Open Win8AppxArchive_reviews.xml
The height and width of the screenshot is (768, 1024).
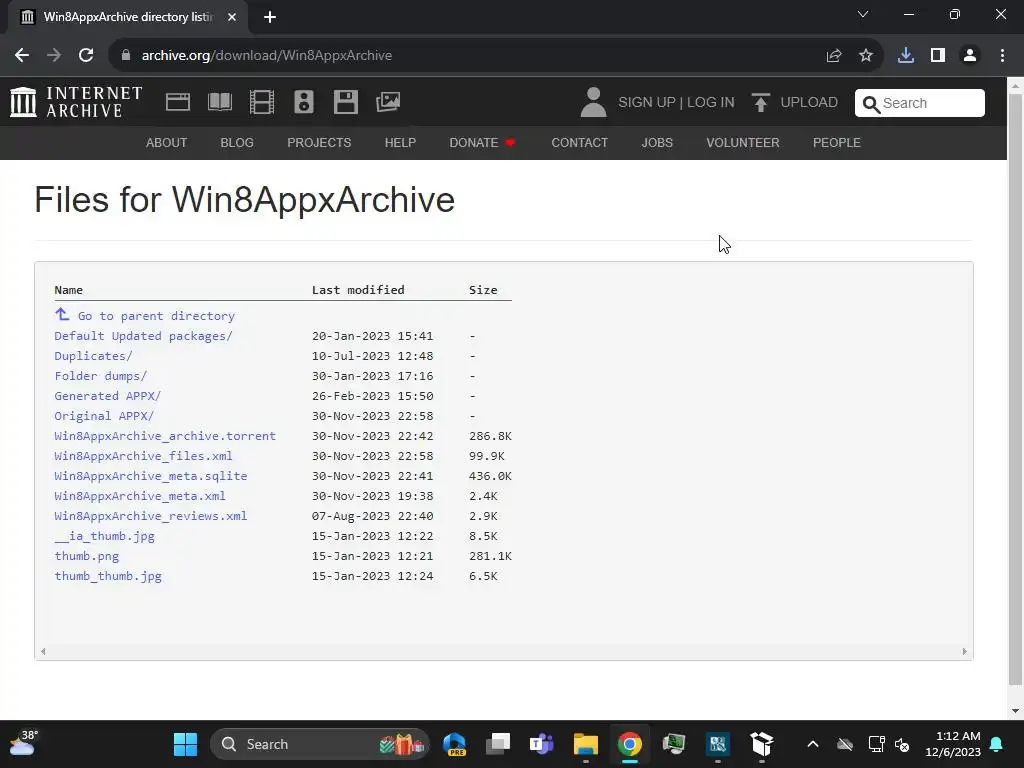pyautogui.click(x=151, y=516)
